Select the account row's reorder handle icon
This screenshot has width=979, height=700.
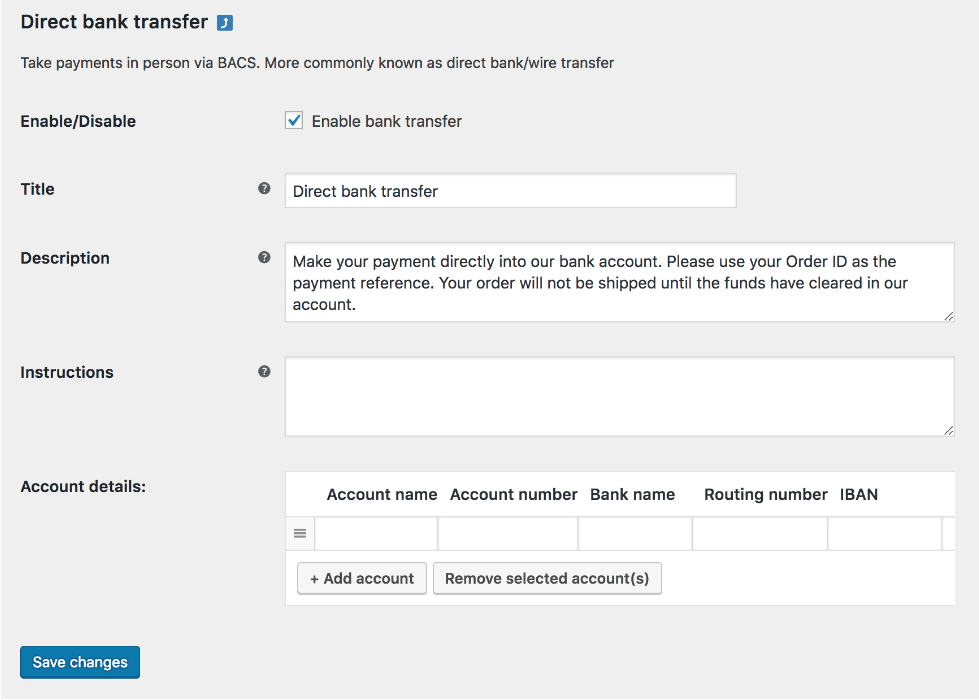pyautogui.click(x=299, y=533)
